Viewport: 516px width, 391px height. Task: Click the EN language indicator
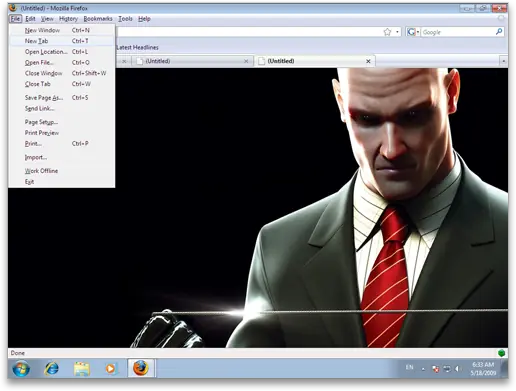click(409, 367)
